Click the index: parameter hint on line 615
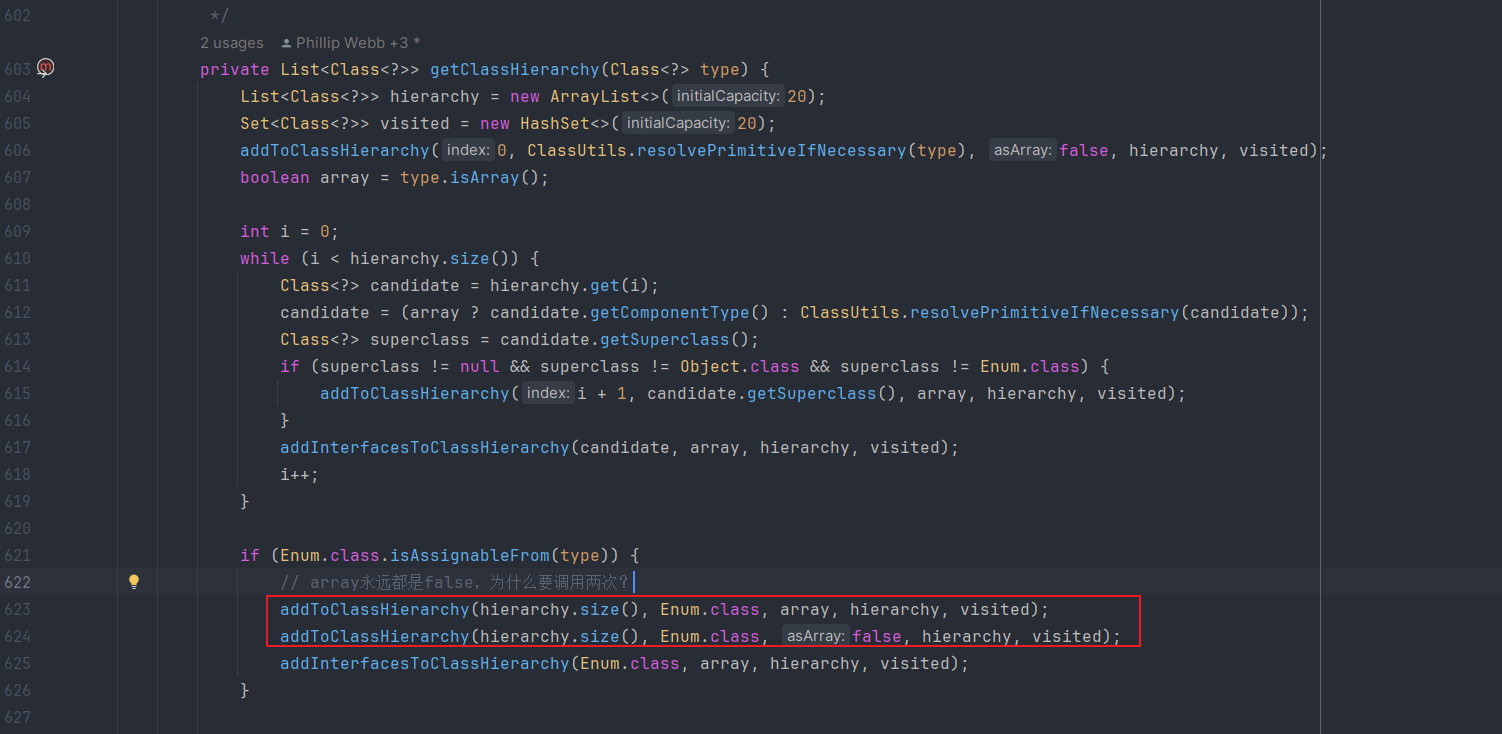Viewport: 1502px width, 734px height. click(x=548, y=393)
